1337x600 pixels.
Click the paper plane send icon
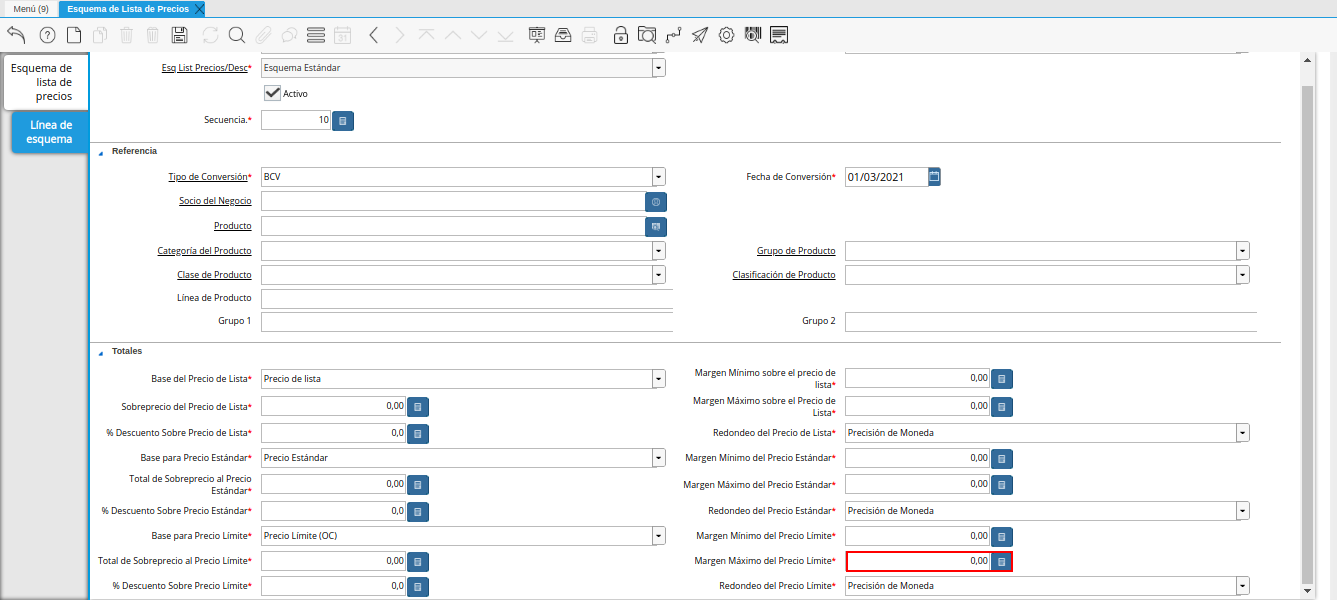coord(700,35)
